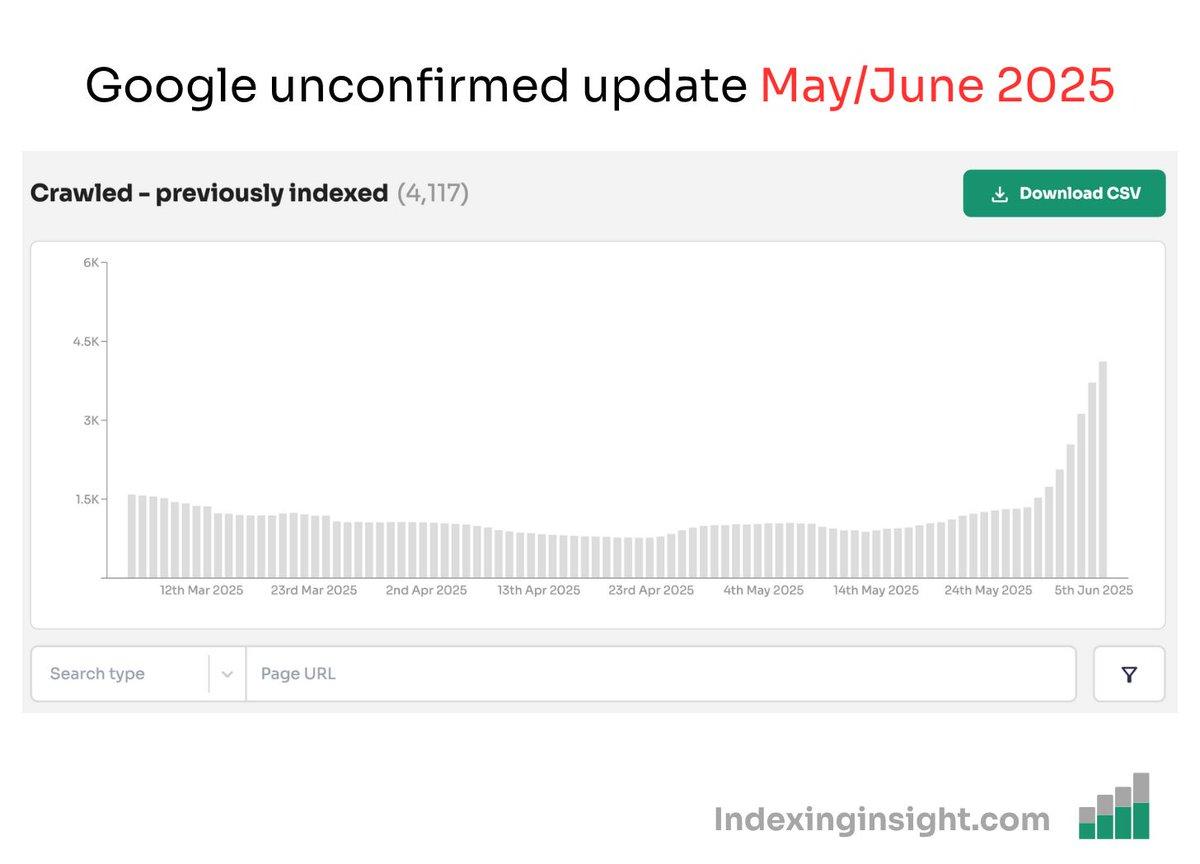Click the 23rd Apr 2025 axis label
The height and width of the screenshot is (864, 1200).
[x=651, y=590]
